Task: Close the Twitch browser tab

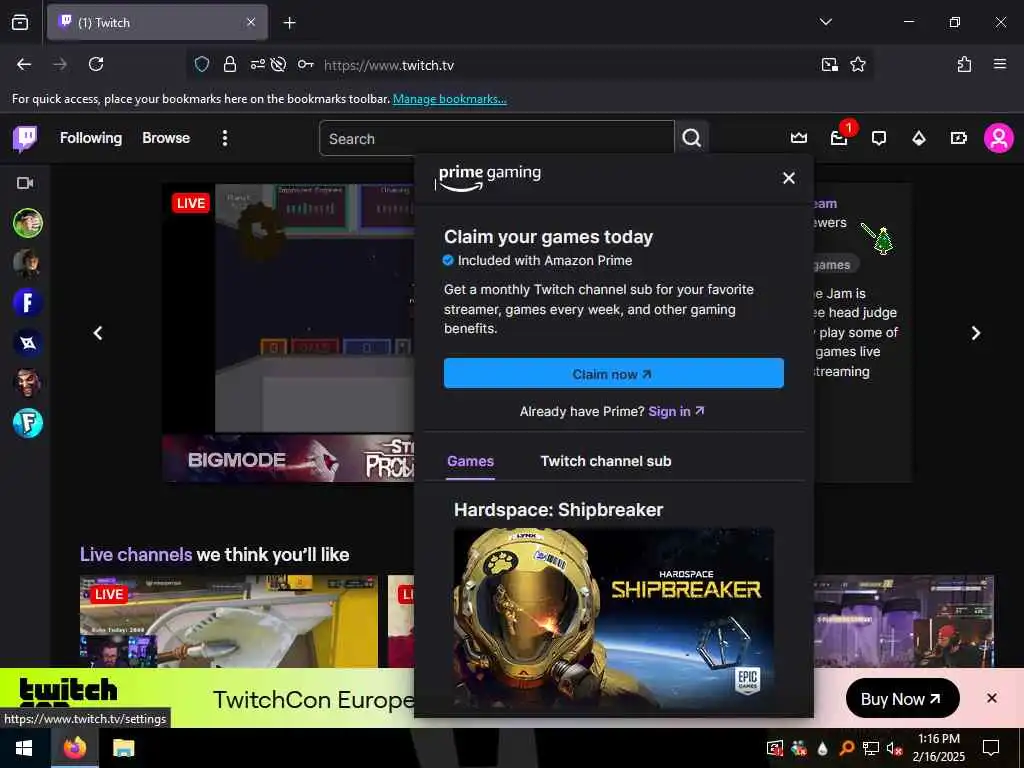Action: [251, 22]
